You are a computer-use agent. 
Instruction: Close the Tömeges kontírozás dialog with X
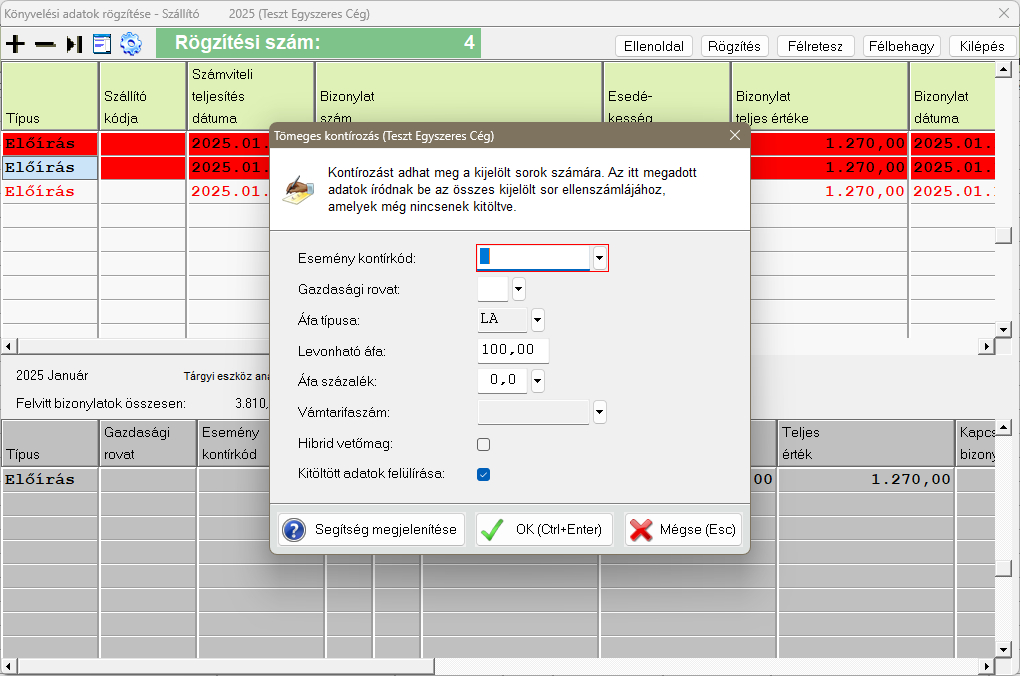735,135
